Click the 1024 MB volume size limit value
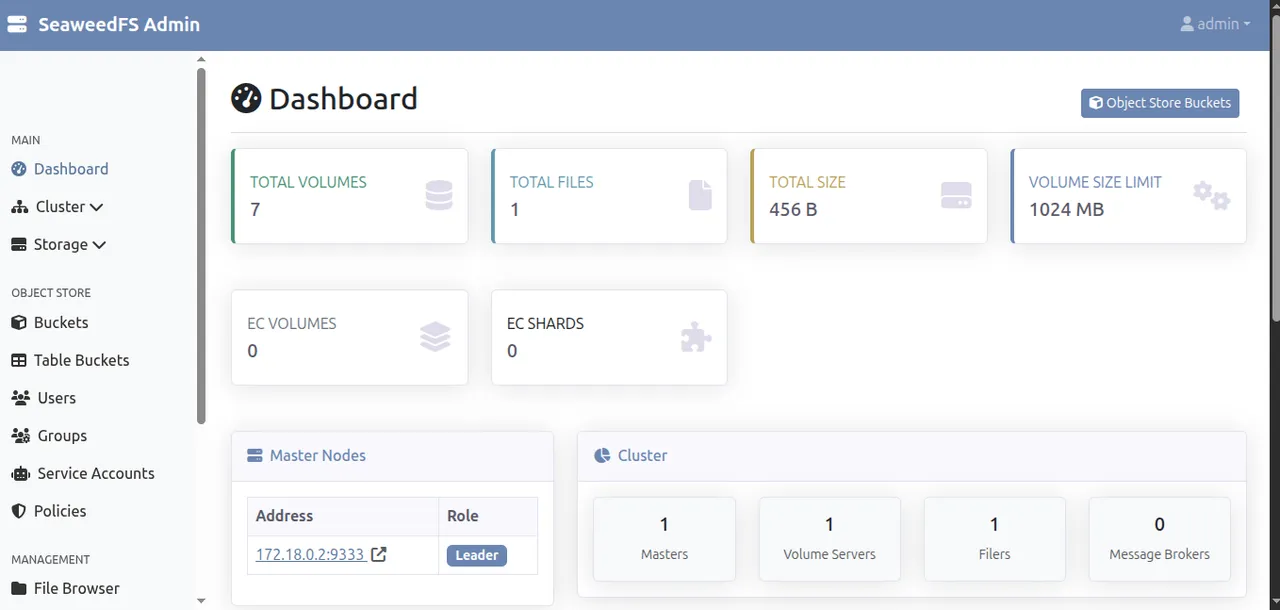1280x610 pixels. (x=1066, y=210)
